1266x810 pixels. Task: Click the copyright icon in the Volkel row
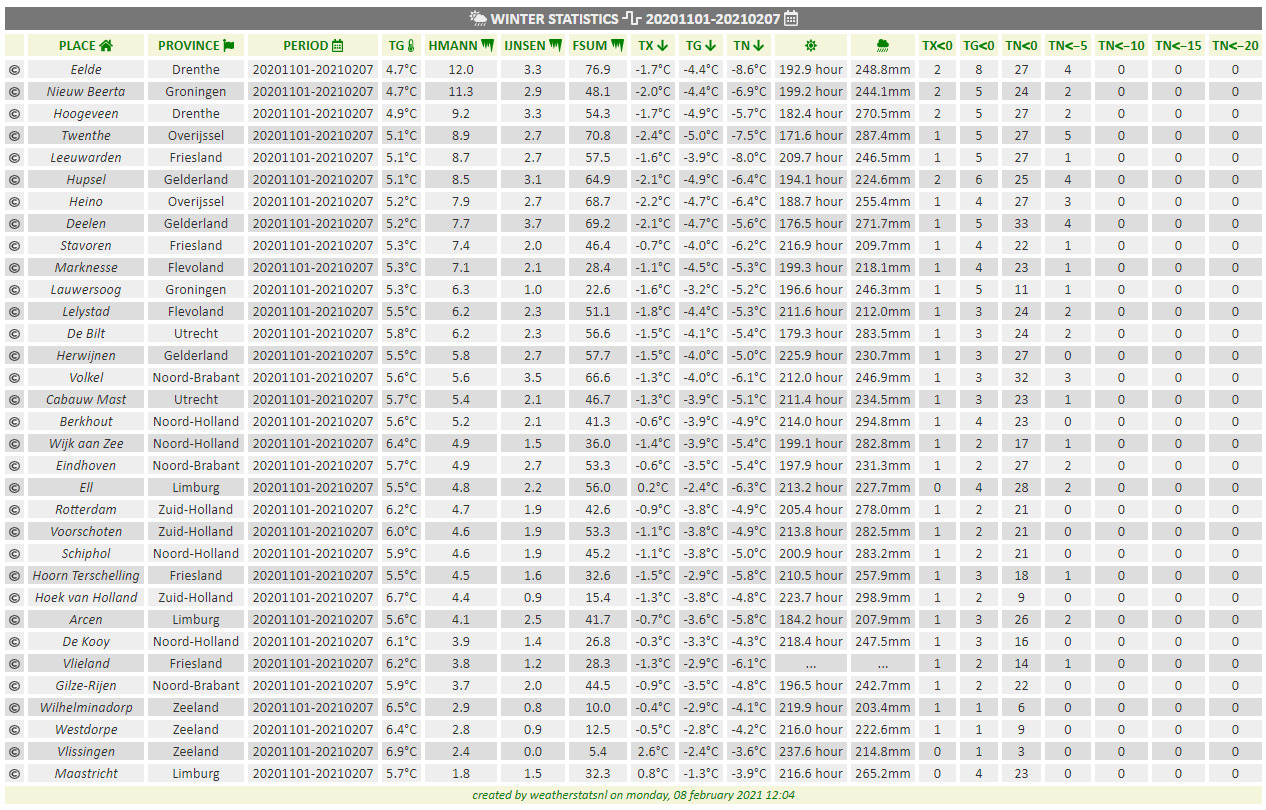[x=14, y=378]
